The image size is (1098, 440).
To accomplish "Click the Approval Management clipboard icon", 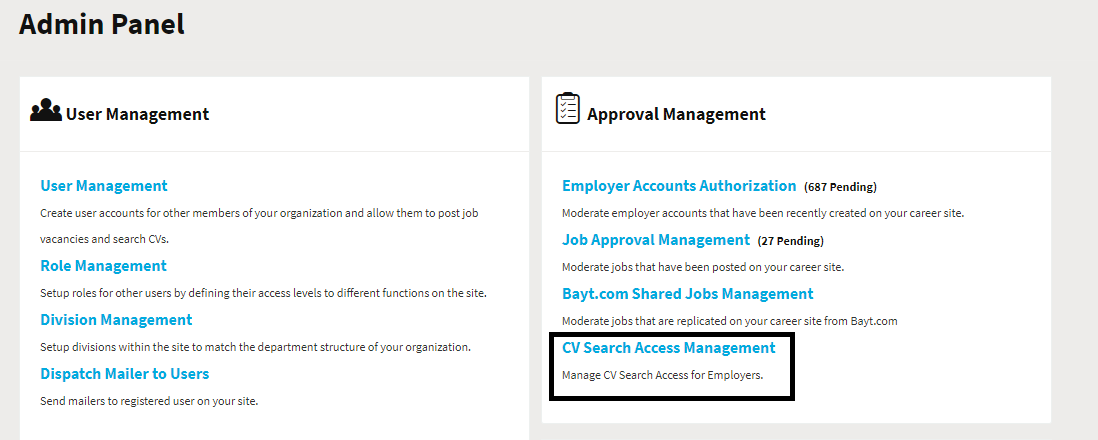I will pos(568,108).
